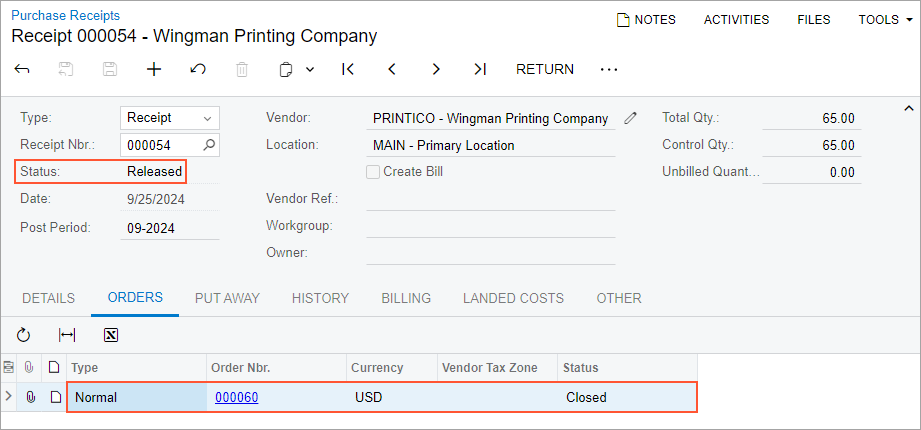Click the back arrow toolbar icon

point(22,69)
